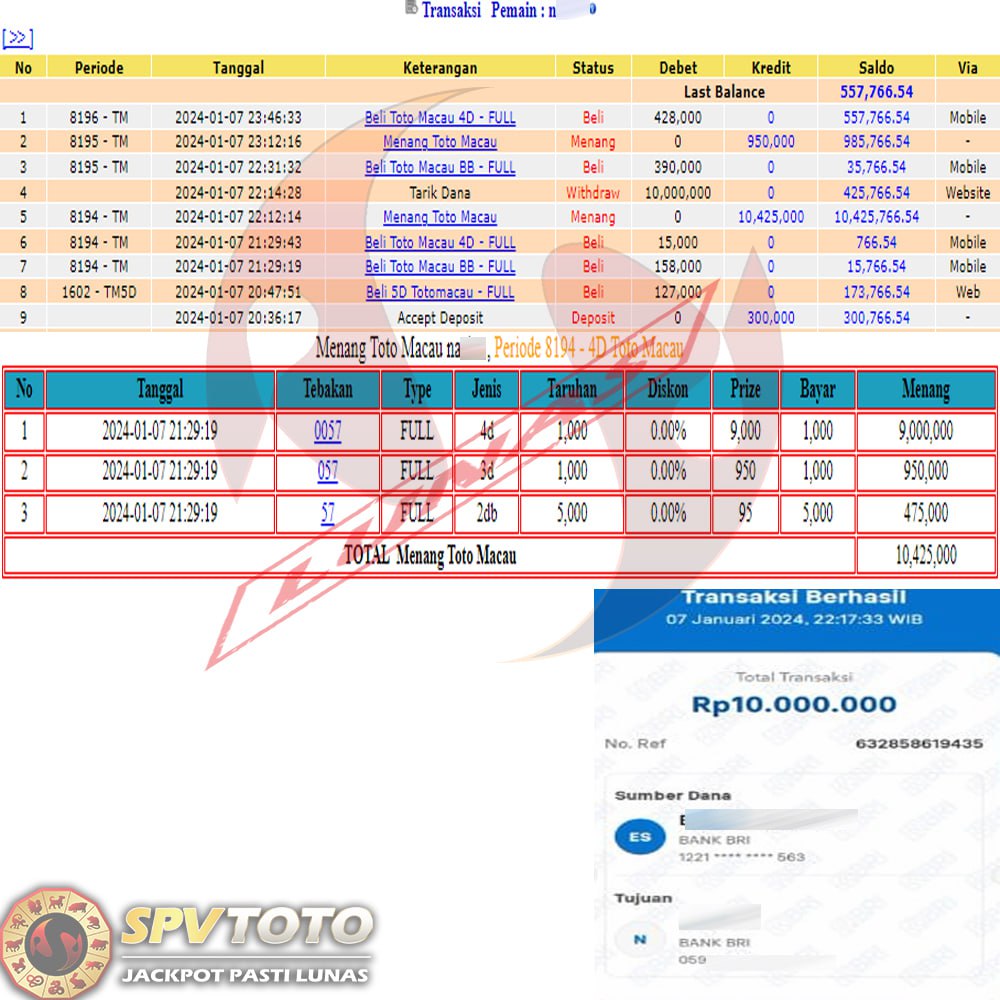The width and height of the screenshot is (1000, 1000).
Task: Open the Beli 5D Totomacau - FULL link
Action: [440, 292]
